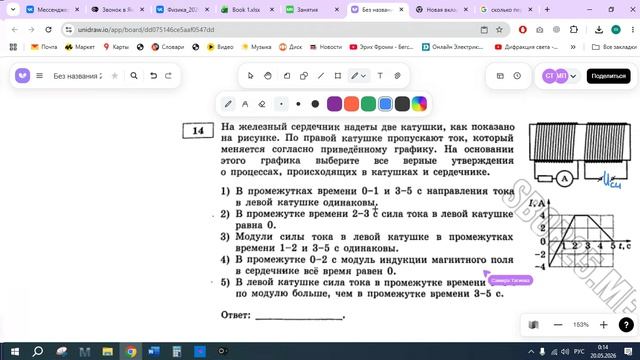Switch to the Занятия browser tab
Screen dimensions: 640x360
[x=313, y=9]
